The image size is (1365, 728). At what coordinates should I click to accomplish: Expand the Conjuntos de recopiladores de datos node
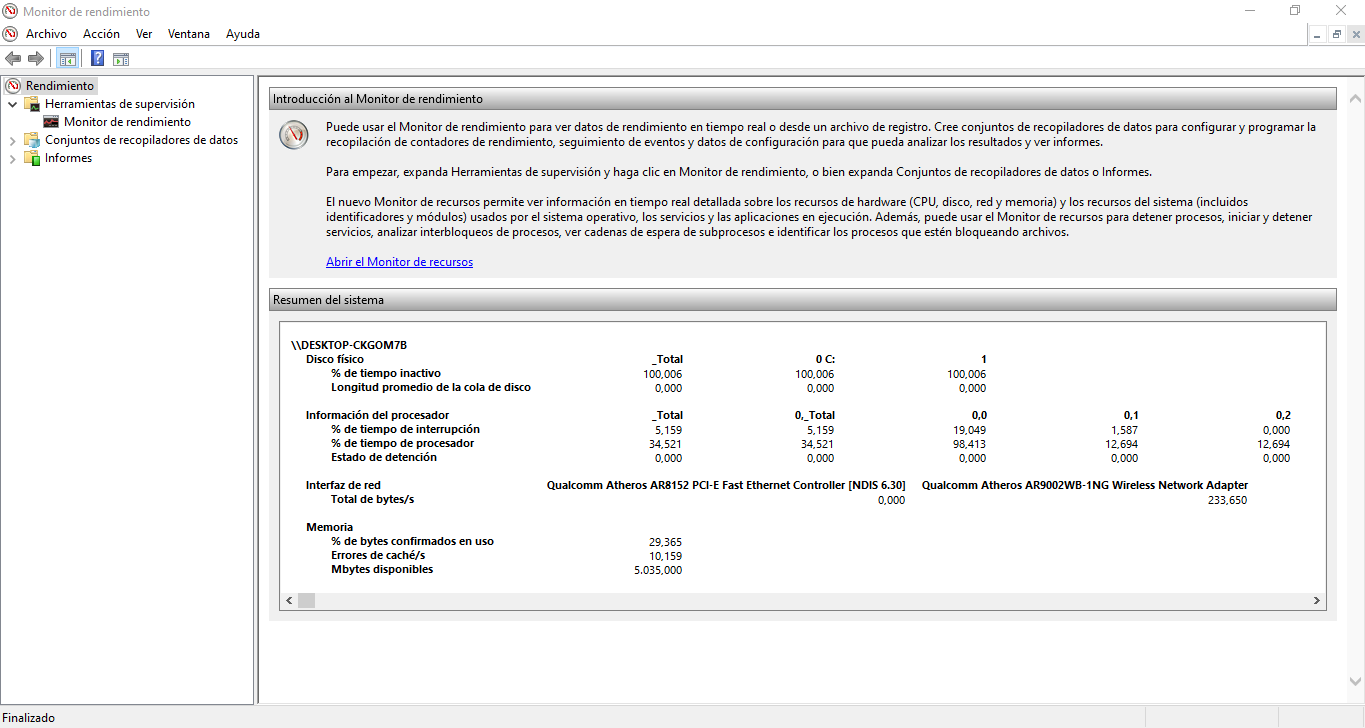coord(13,140)
